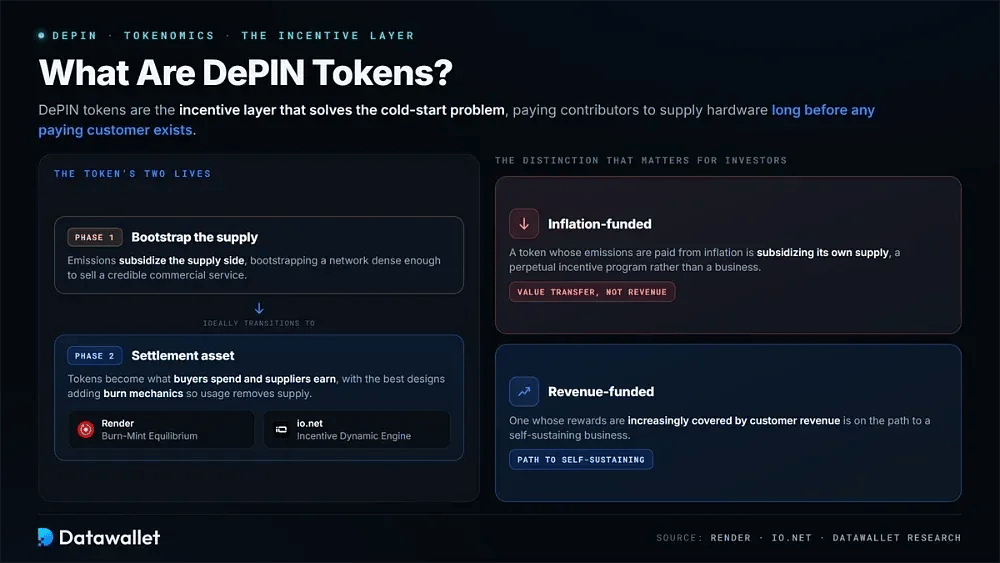Click the blue arrow between the phases
This screenshot has height=563, width=1000.
tap(259, 309)
